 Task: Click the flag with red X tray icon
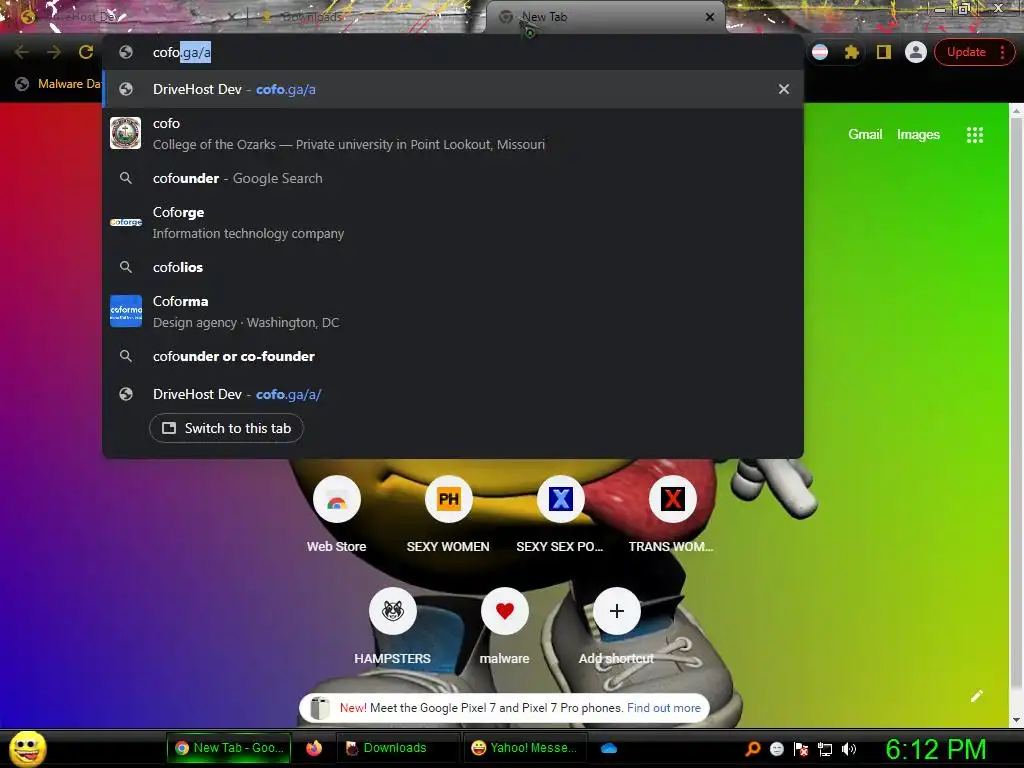tap(801, 748)
